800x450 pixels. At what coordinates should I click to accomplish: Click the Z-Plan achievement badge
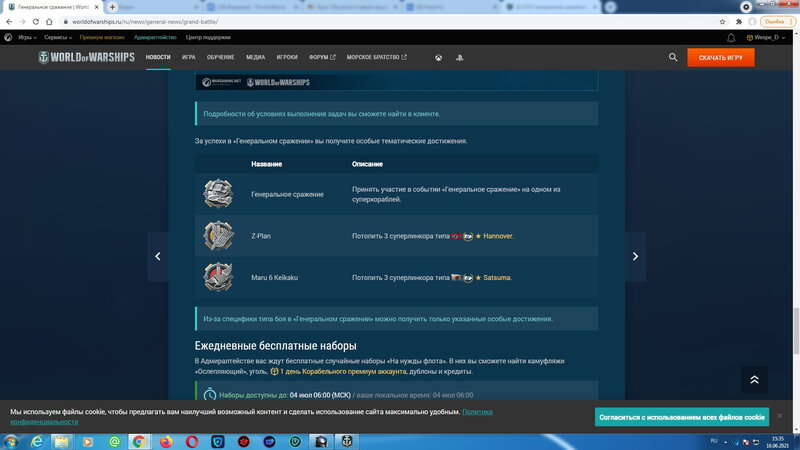pos(218,236)
